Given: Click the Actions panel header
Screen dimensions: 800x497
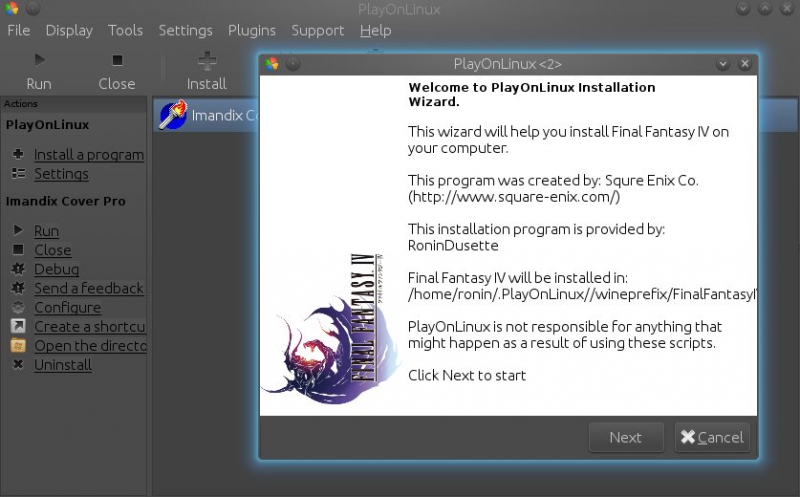Looking at the screenshot, I should pos(73,104).
